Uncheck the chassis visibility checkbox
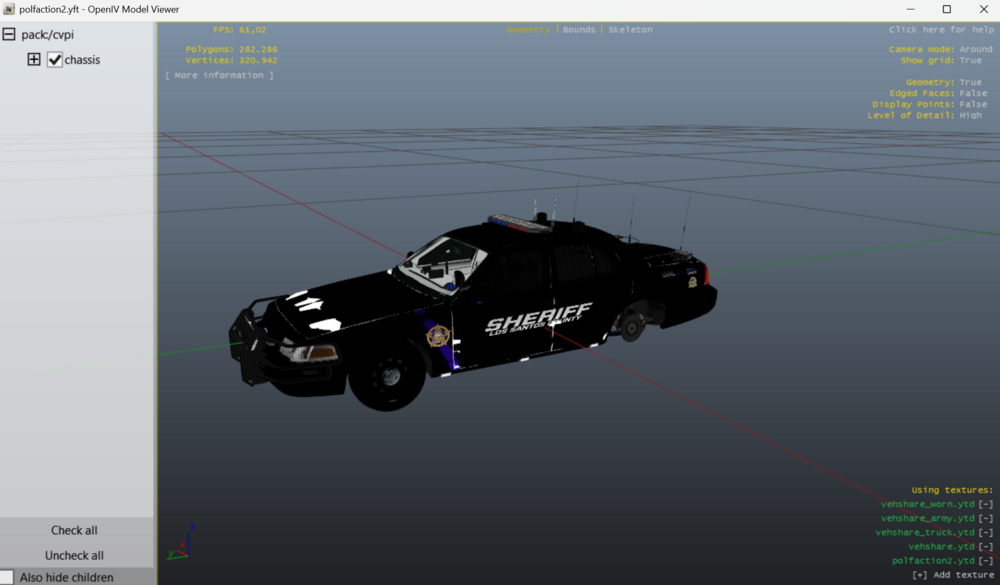 tap(55, 59)
